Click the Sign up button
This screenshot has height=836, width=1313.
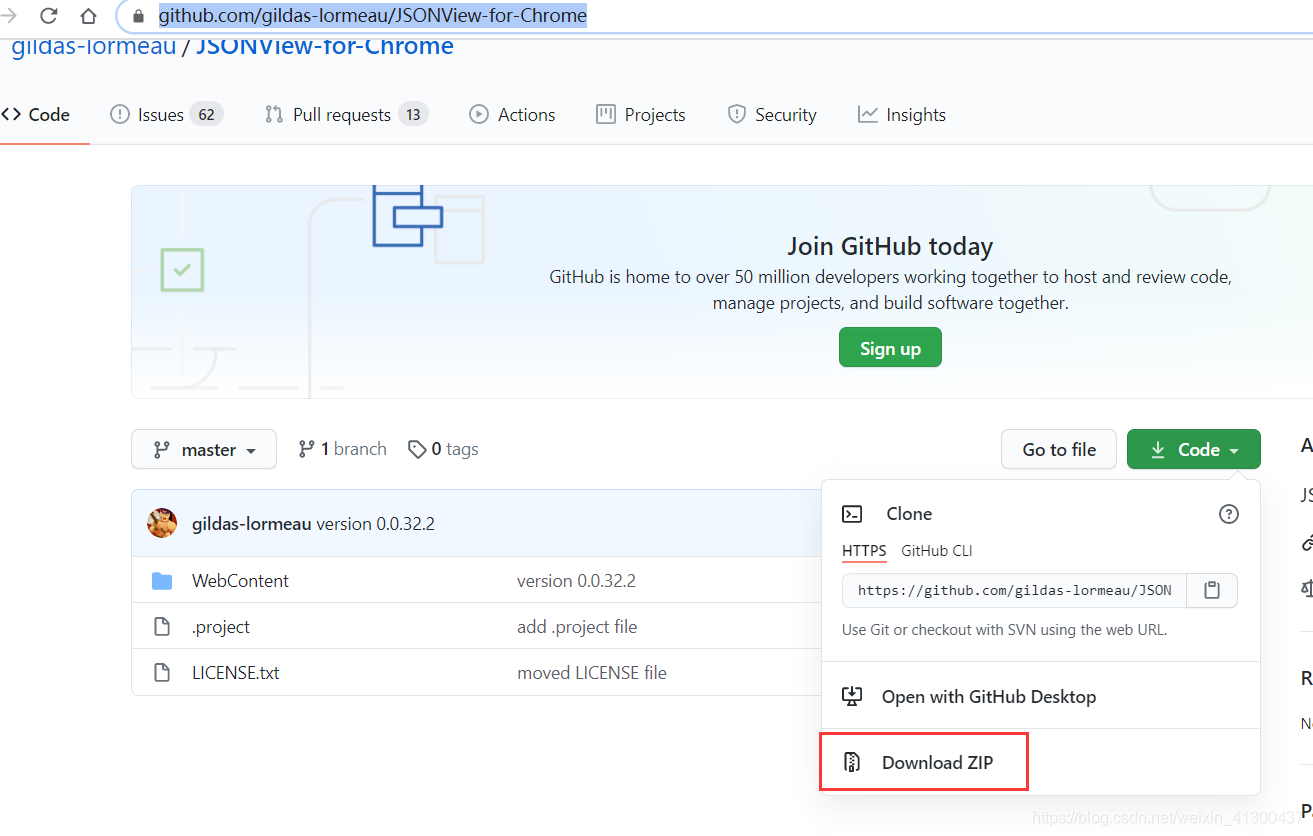(889, 347)
